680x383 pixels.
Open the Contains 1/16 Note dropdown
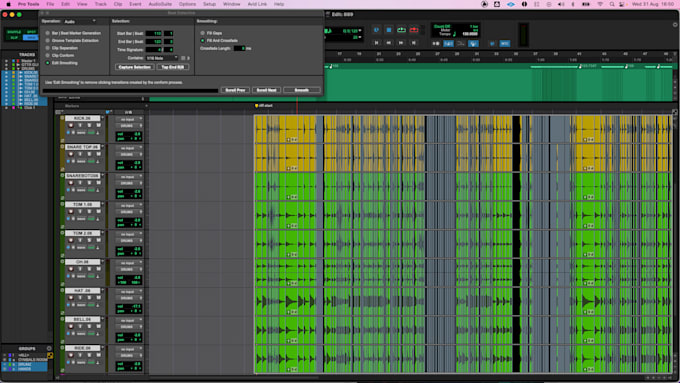coord(162,58)
